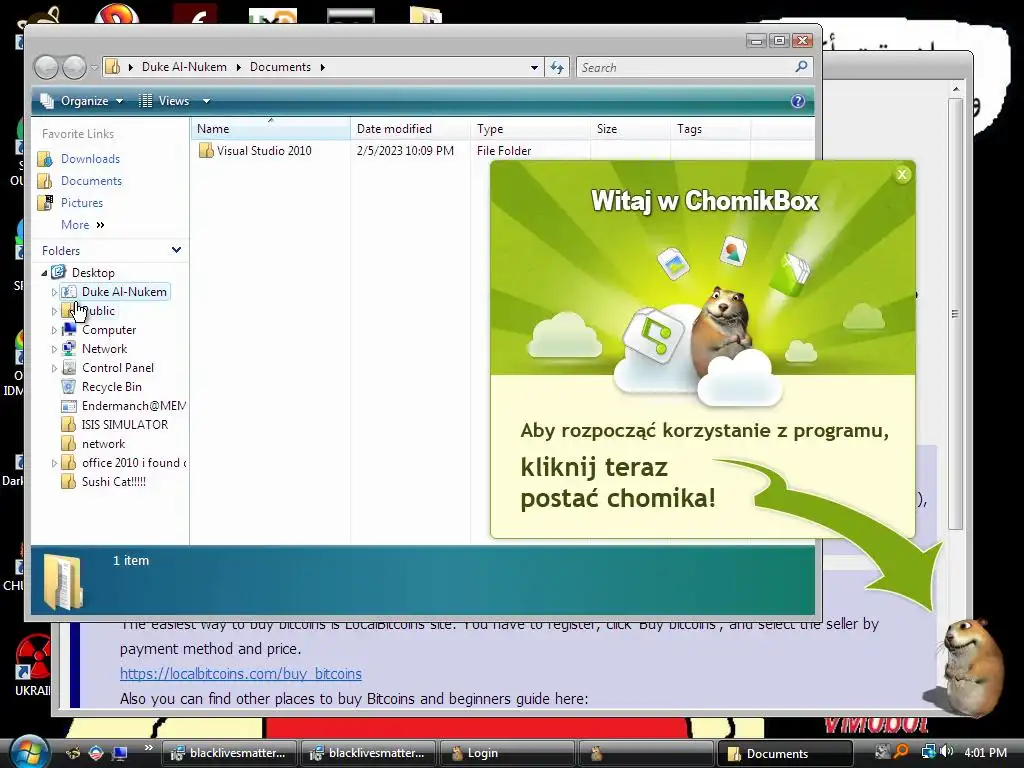Select Recycle Bin in folder tree
1024x768 pixels.
click(x=112, y=387)
